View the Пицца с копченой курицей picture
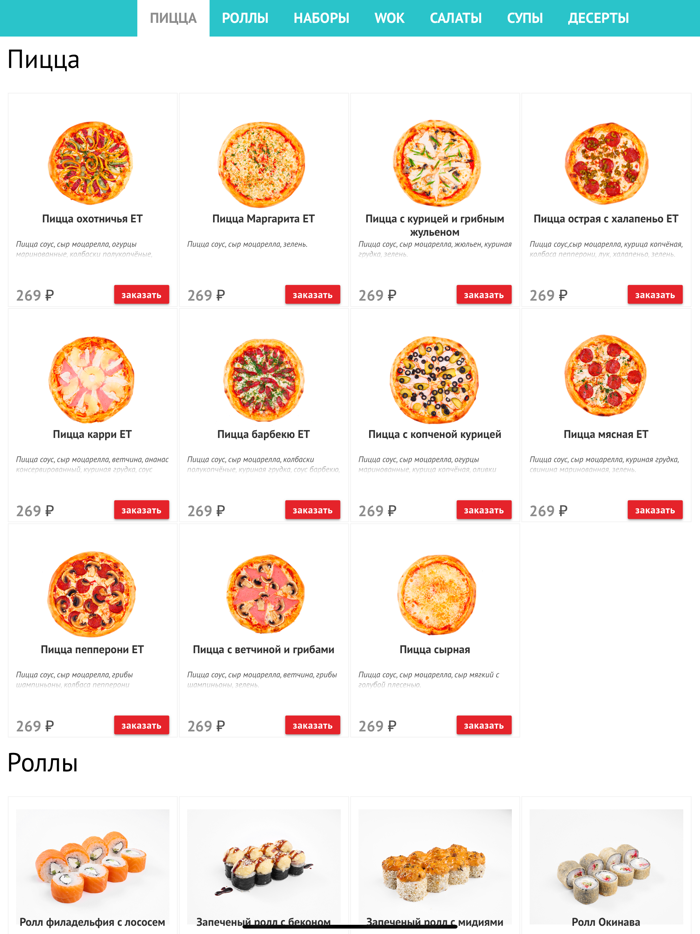Image resolution: width=700 pixels, height=934 pixels. coord(434,379)
